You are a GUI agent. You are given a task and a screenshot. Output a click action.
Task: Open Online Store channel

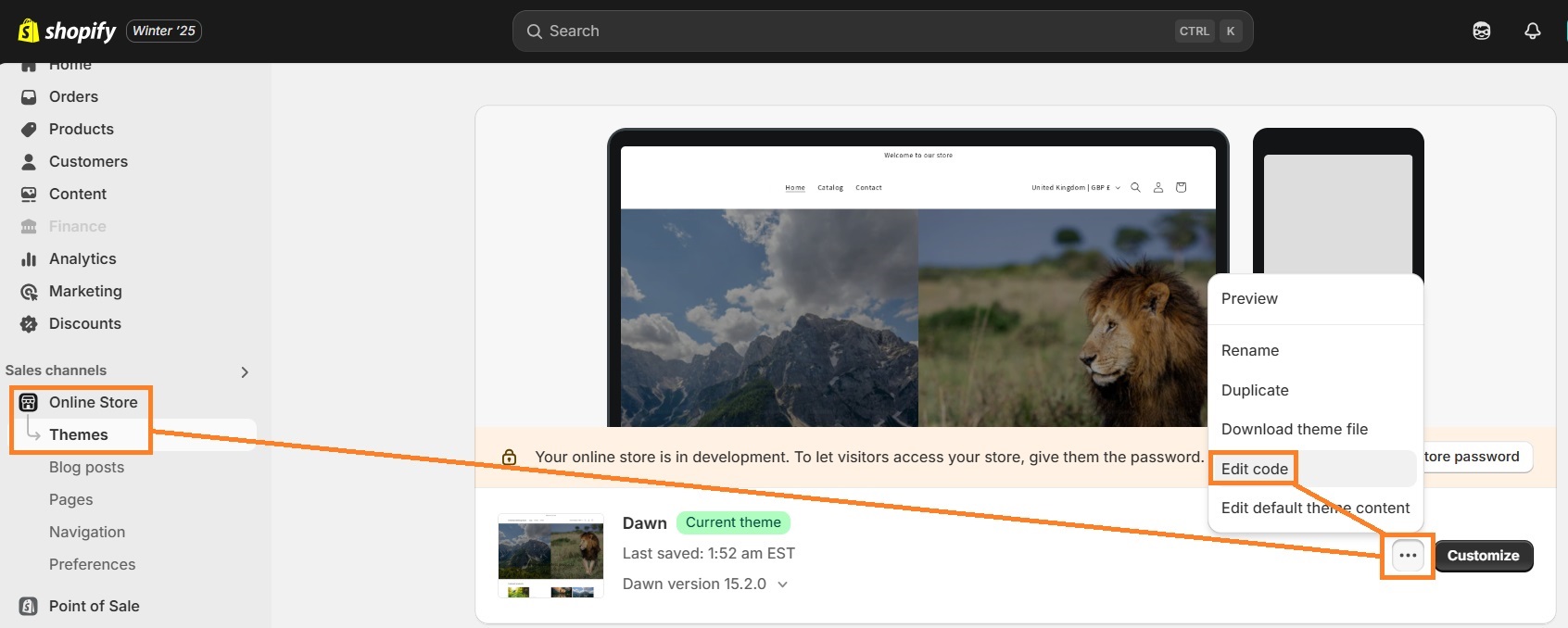coord(94,402)
